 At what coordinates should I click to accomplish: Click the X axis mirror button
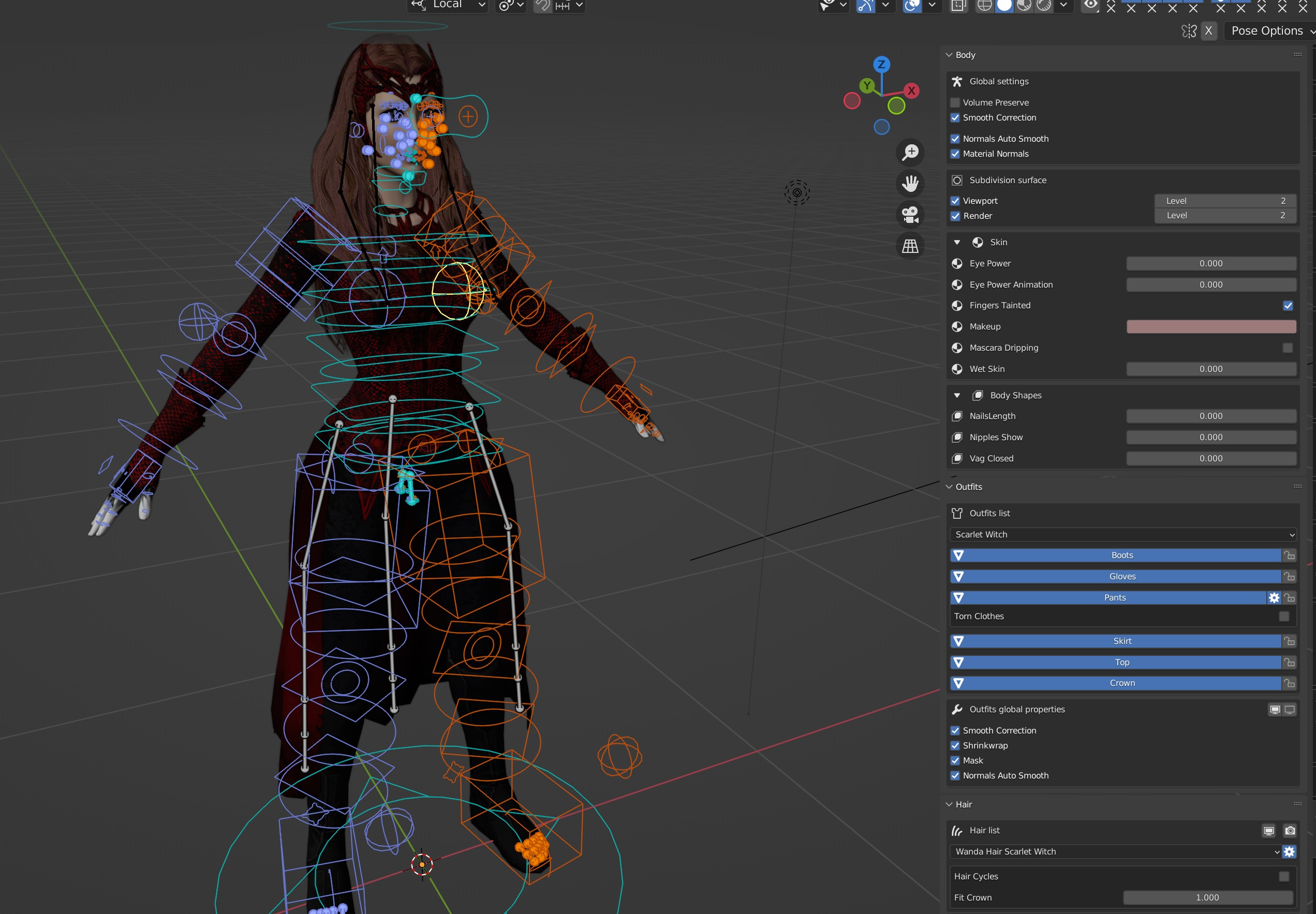click(1208, 31)
